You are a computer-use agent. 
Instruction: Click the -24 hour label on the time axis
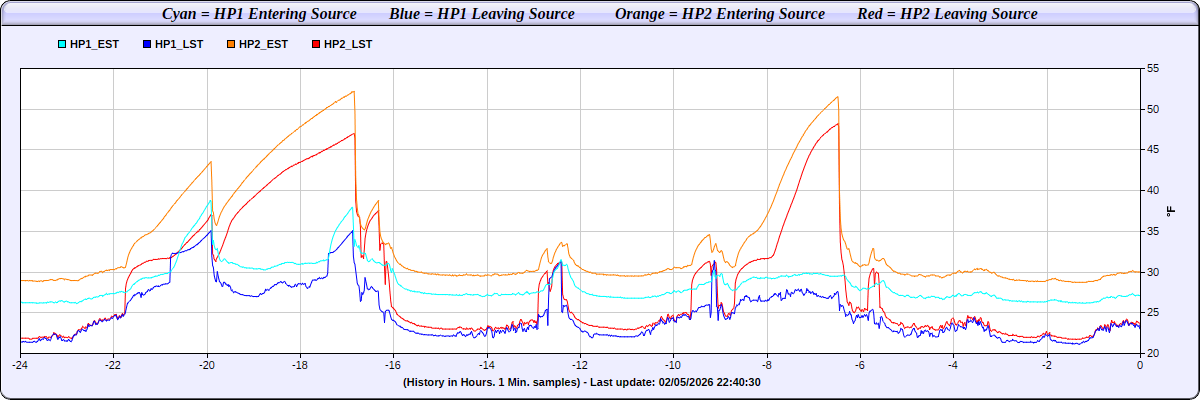pyautogui.click(x=20, y=365)
